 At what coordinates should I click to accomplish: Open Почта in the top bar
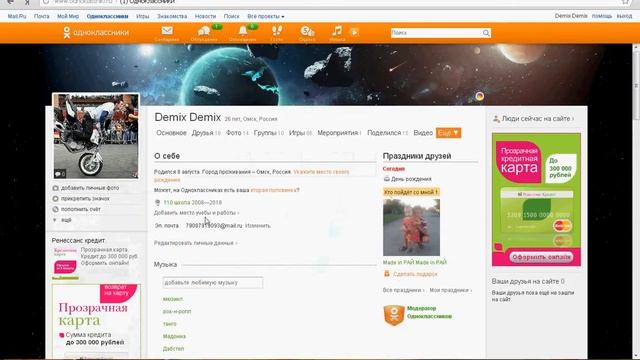41,16
